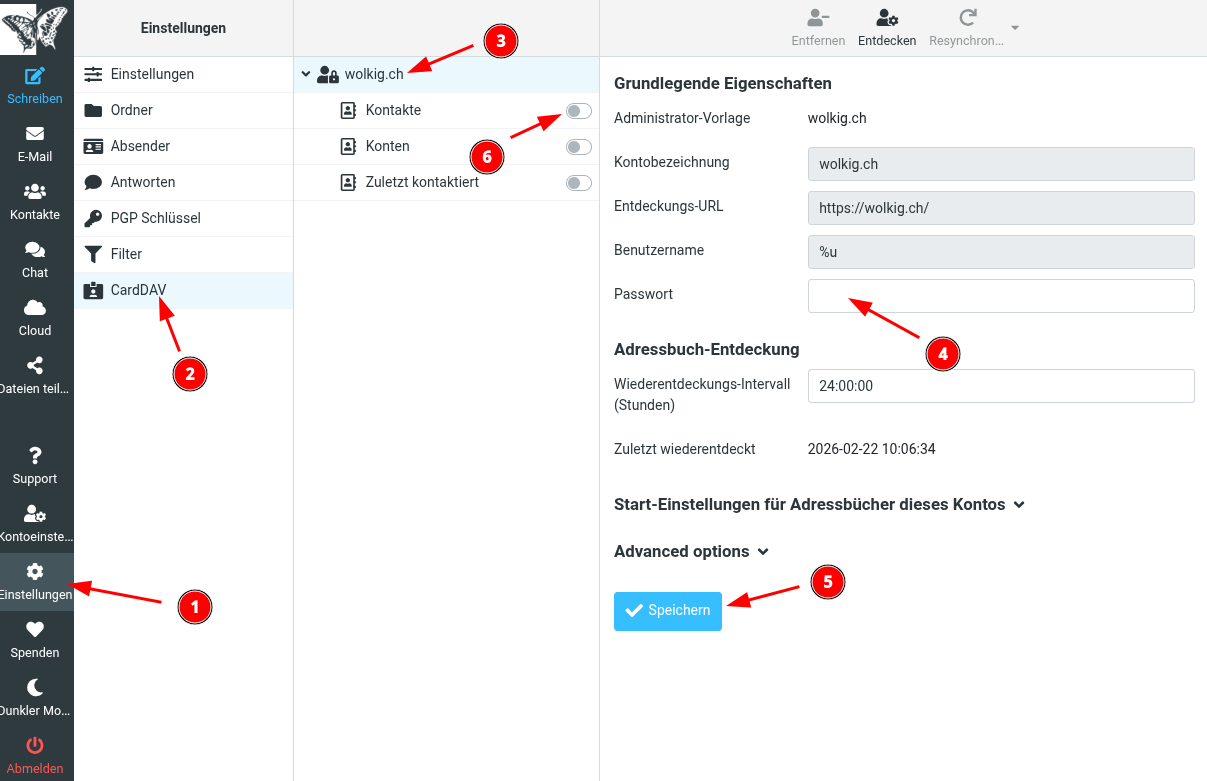The width and height of the screenshot is (1207, 781).
Task: Click the Speichern button
Action: (667, 611)
